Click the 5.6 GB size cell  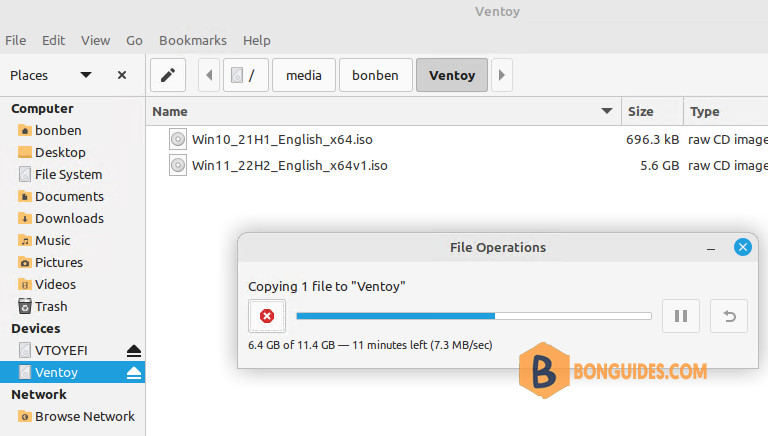coord(659,166)
